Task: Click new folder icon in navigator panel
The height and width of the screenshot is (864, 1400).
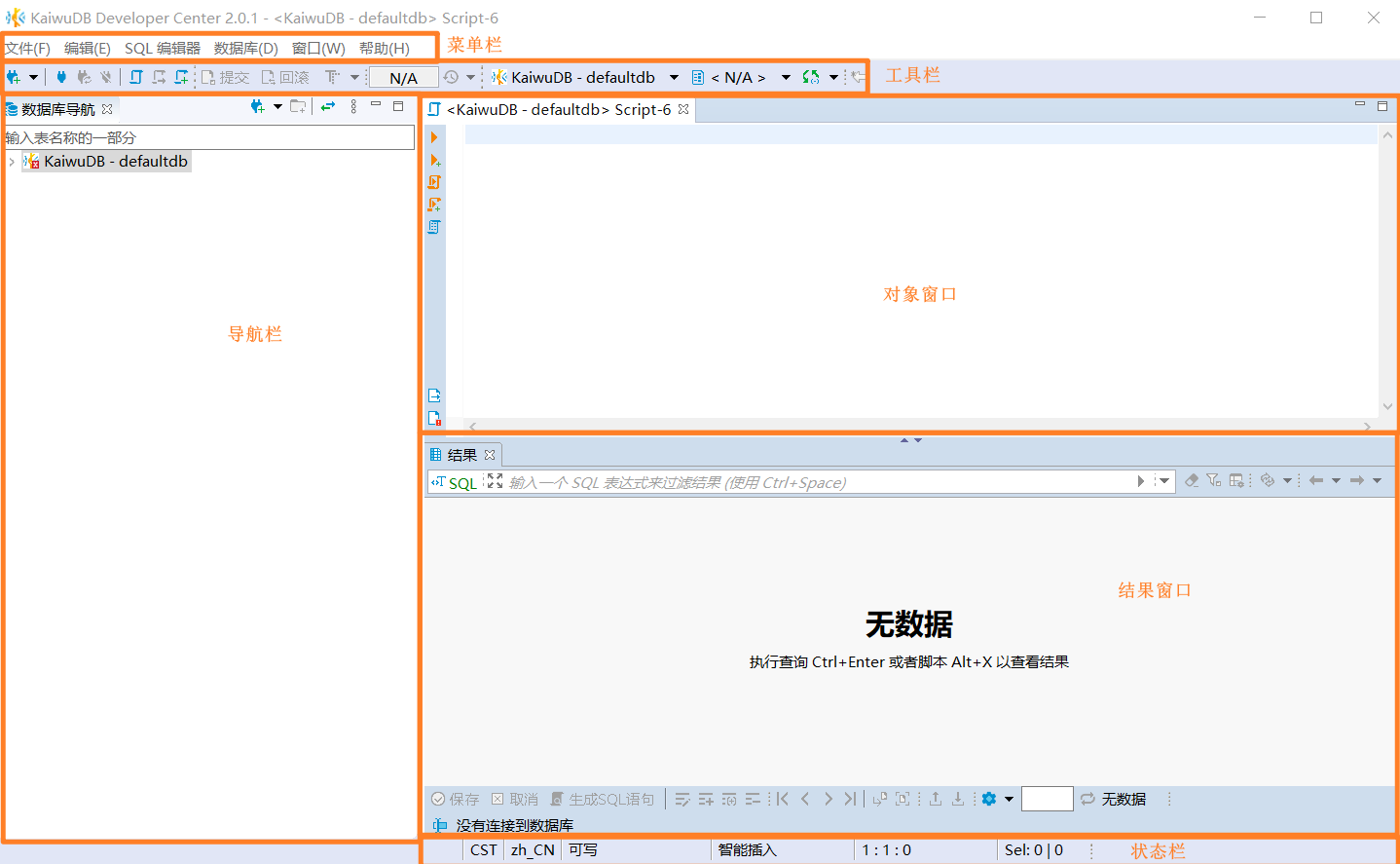Action: [298, 107]
